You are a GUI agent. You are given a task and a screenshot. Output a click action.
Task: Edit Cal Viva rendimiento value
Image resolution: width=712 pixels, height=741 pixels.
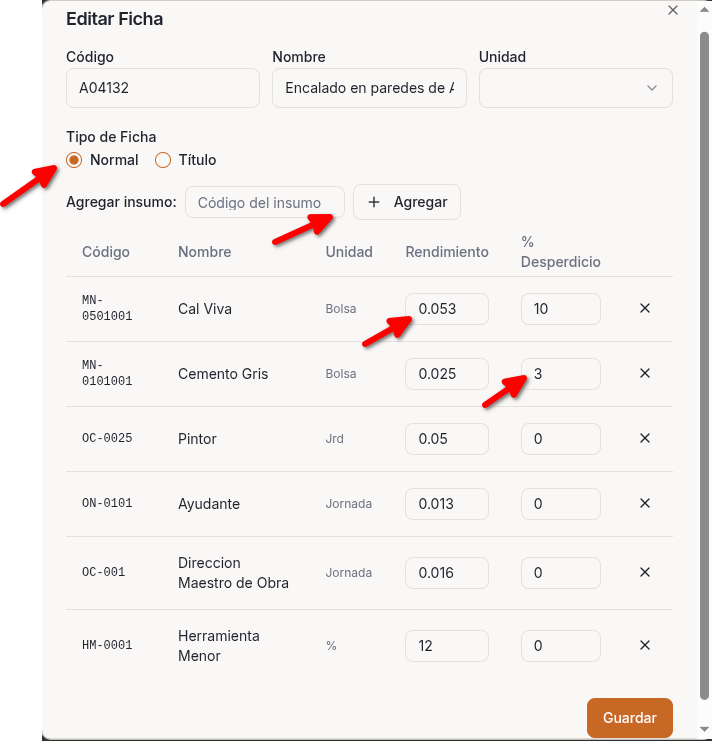point(446,309)
